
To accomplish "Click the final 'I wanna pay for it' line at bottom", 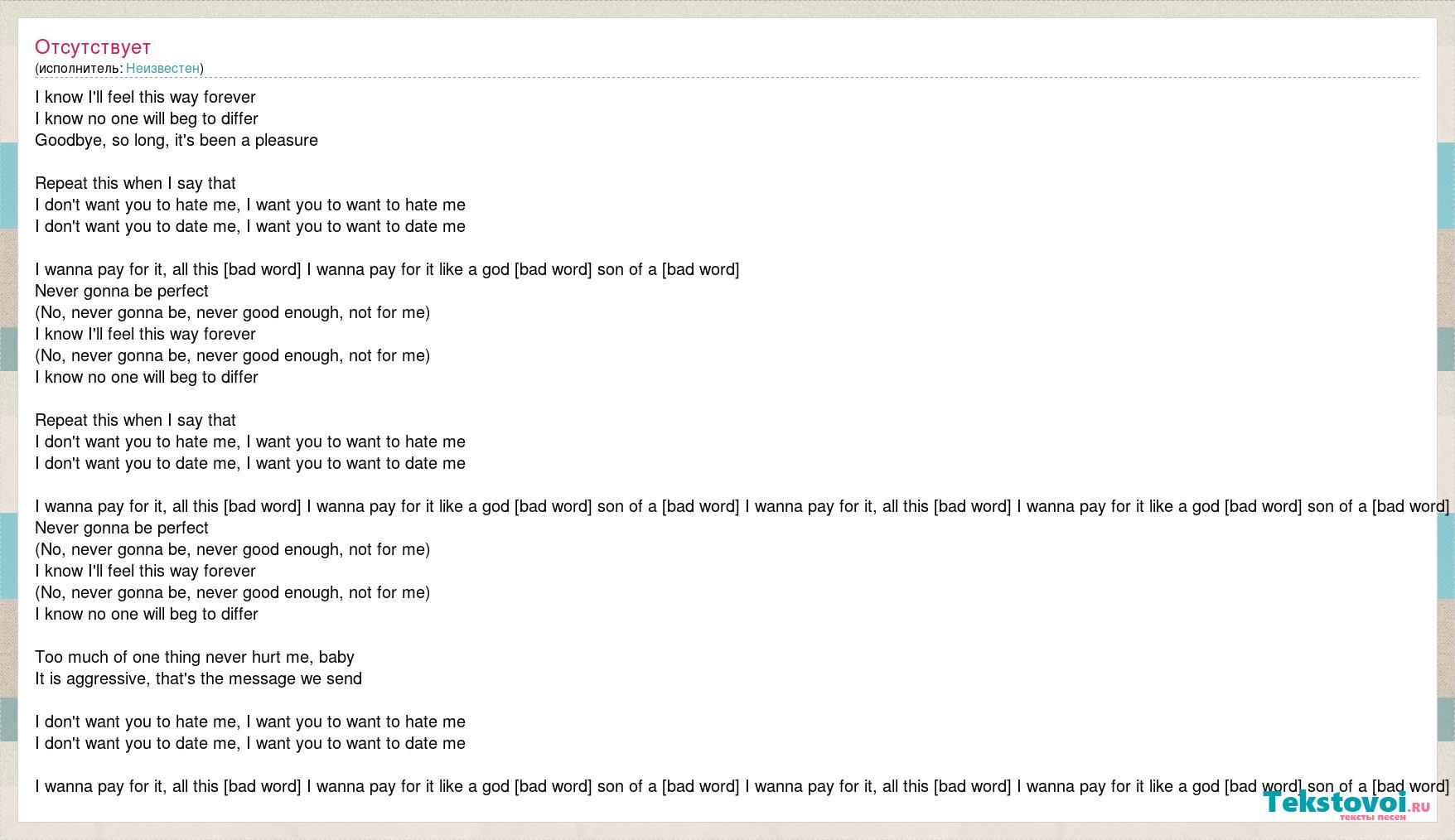I will click(x=742, y=786).
